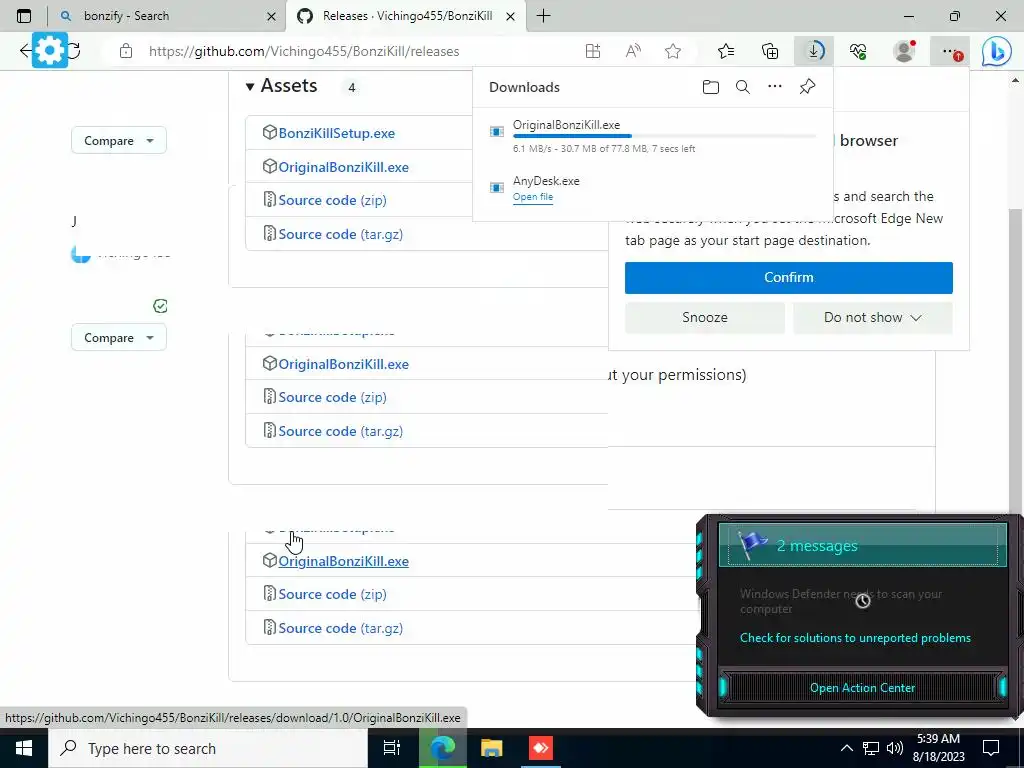The width and height of the screenshot is (1024, 768).
Task: Open the apps grid icon in address bar
Action: [592, 51]
